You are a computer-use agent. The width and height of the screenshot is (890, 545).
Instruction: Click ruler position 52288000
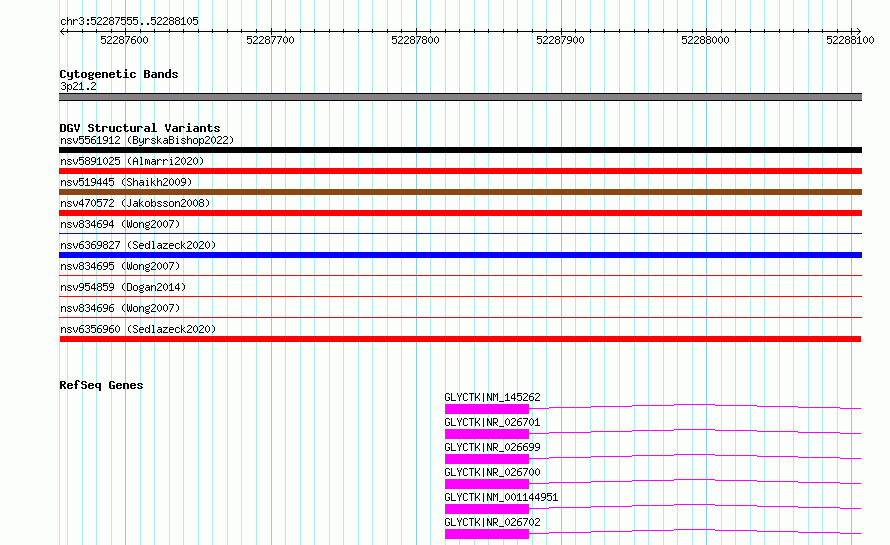[x=705, y=40]
